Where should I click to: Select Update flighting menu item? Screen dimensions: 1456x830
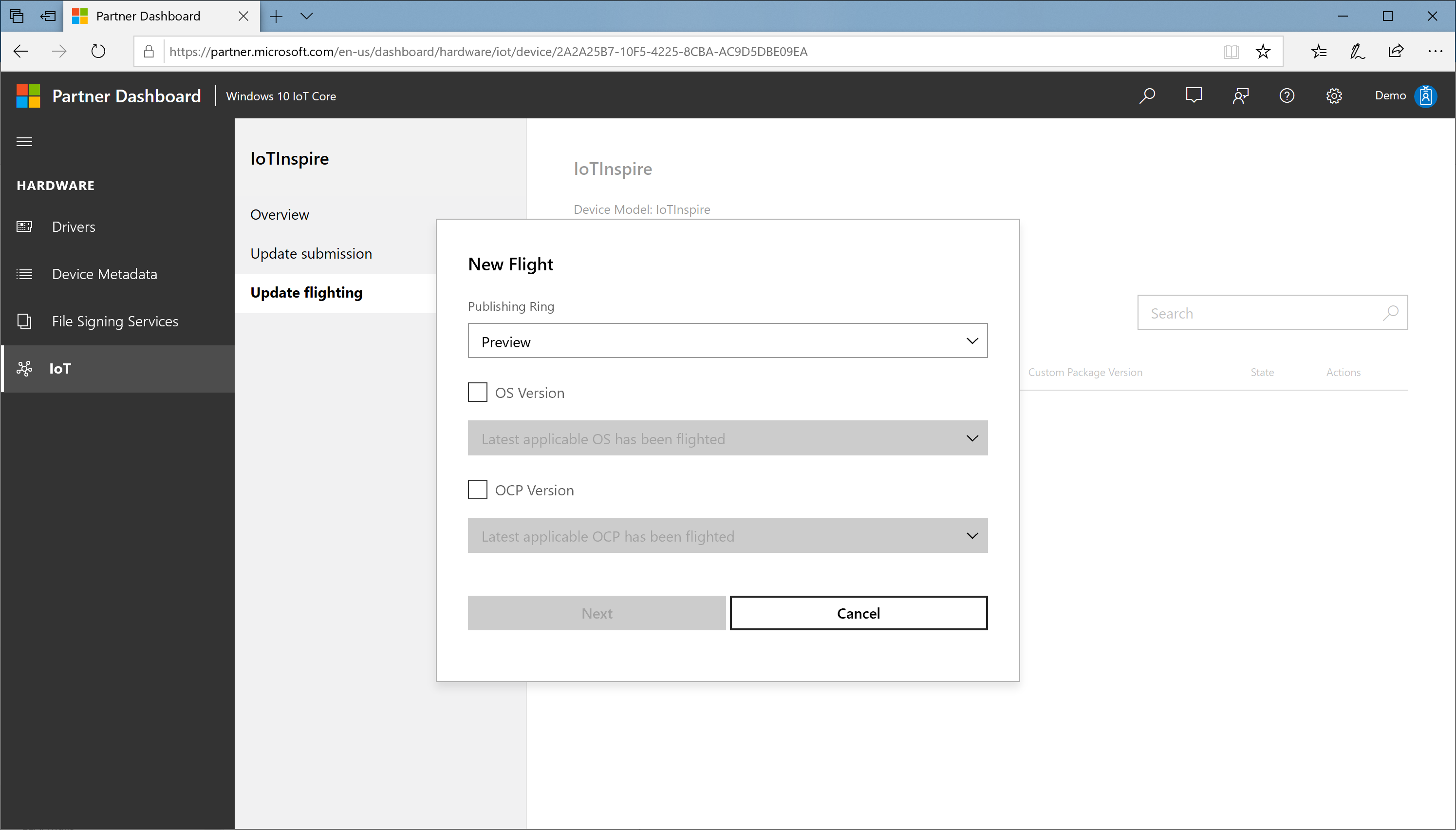coord(306,292)
